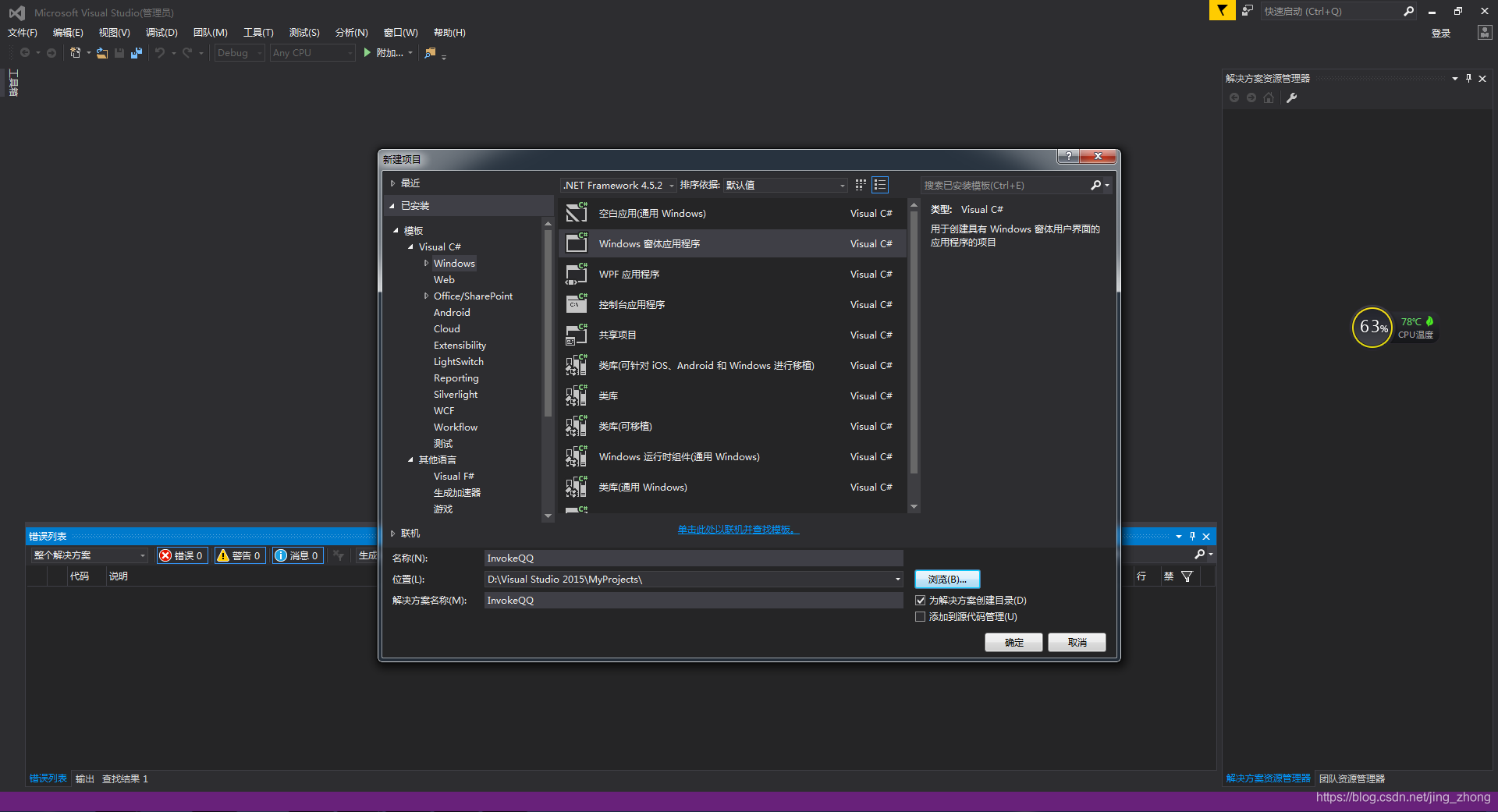Click the category tree scrollbar thumb
The height and width of the screenshot is (812, 1498).
point(548,324)
